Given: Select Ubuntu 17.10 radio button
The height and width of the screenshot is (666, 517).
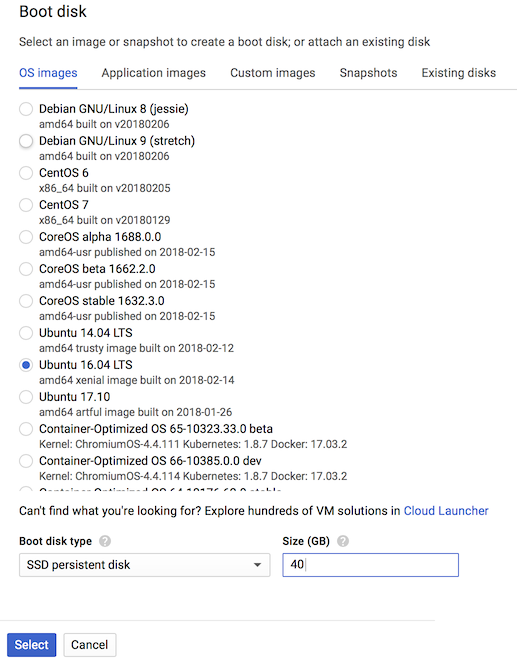Looking at the screenshot, I should tap(26, 397).
